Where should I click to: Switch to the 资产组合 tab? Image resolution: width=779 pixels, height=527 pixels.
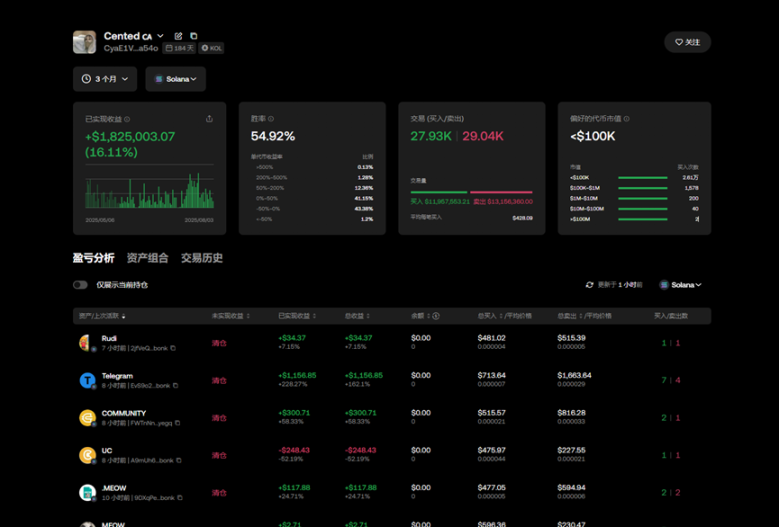(x=147, y=258)
